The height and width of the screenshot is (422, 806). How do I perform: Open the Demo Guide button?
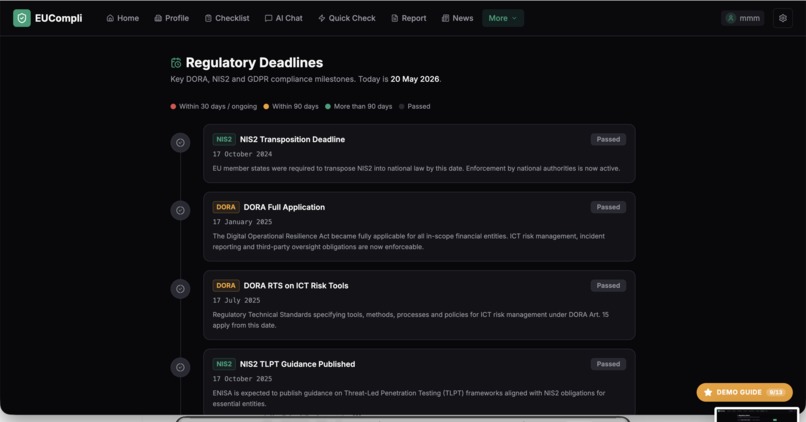744,392
